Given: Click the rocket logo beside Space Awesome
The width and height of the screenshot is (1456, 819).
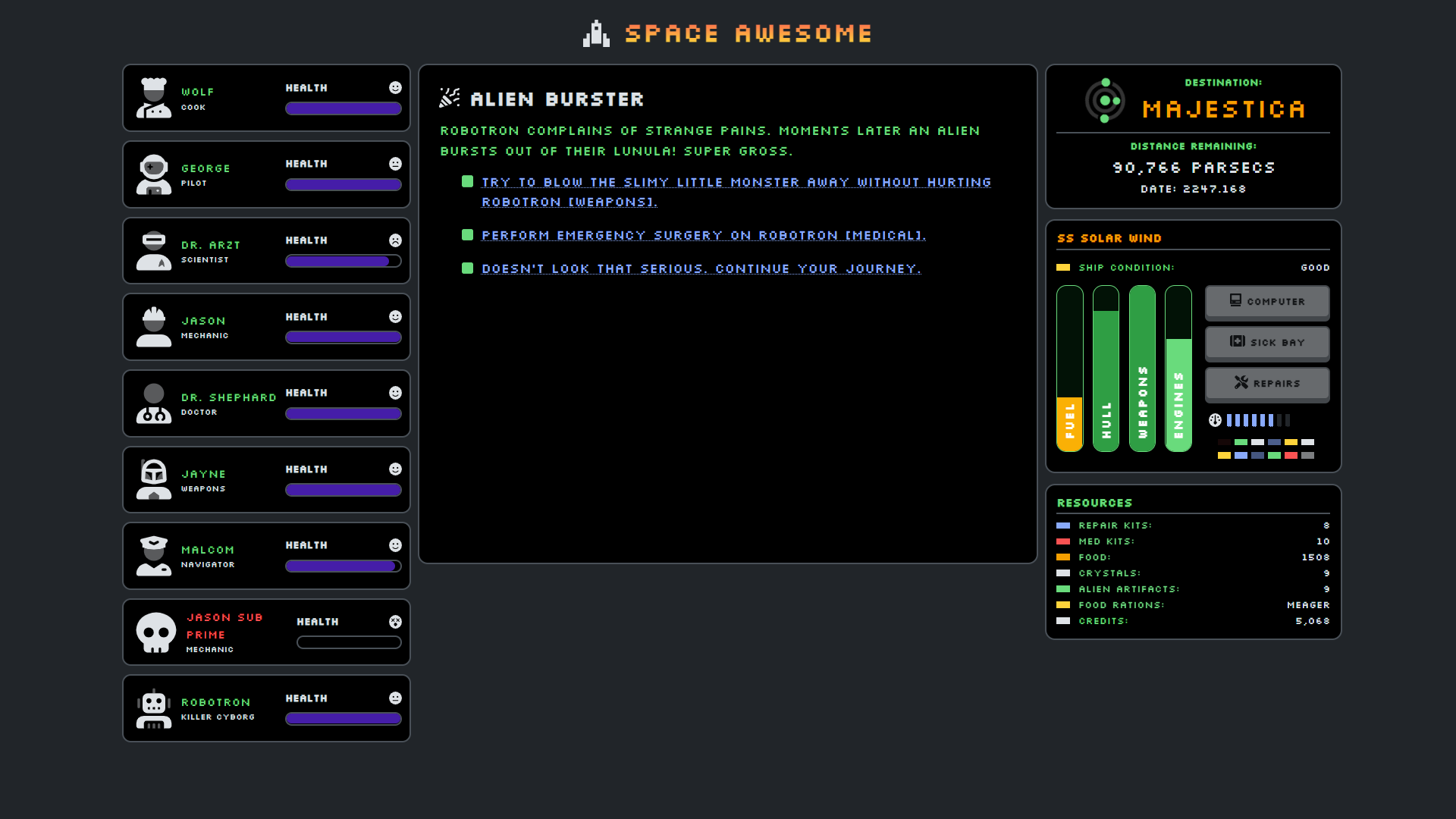Looking at the screenshot, I should pyautogui.click(x=596, y=33).
